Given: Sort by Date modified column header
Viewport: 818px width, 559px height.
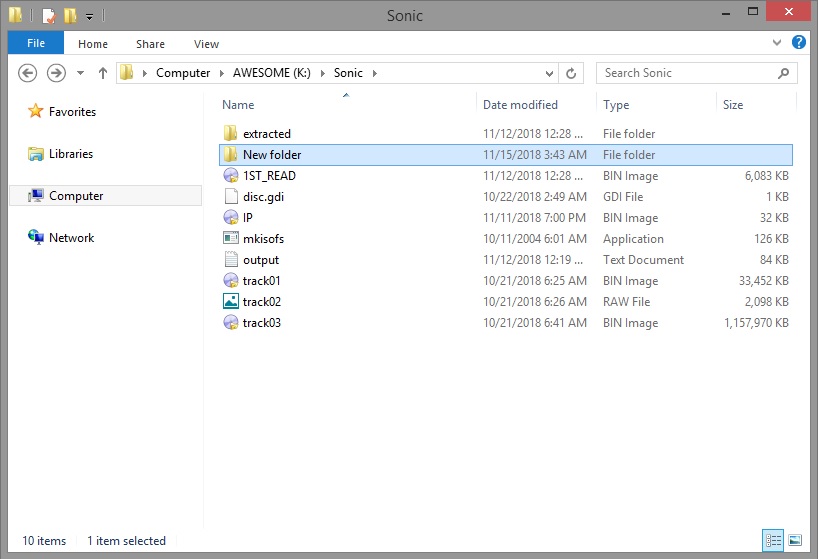Looking at the screenshot, I should 520,105.
